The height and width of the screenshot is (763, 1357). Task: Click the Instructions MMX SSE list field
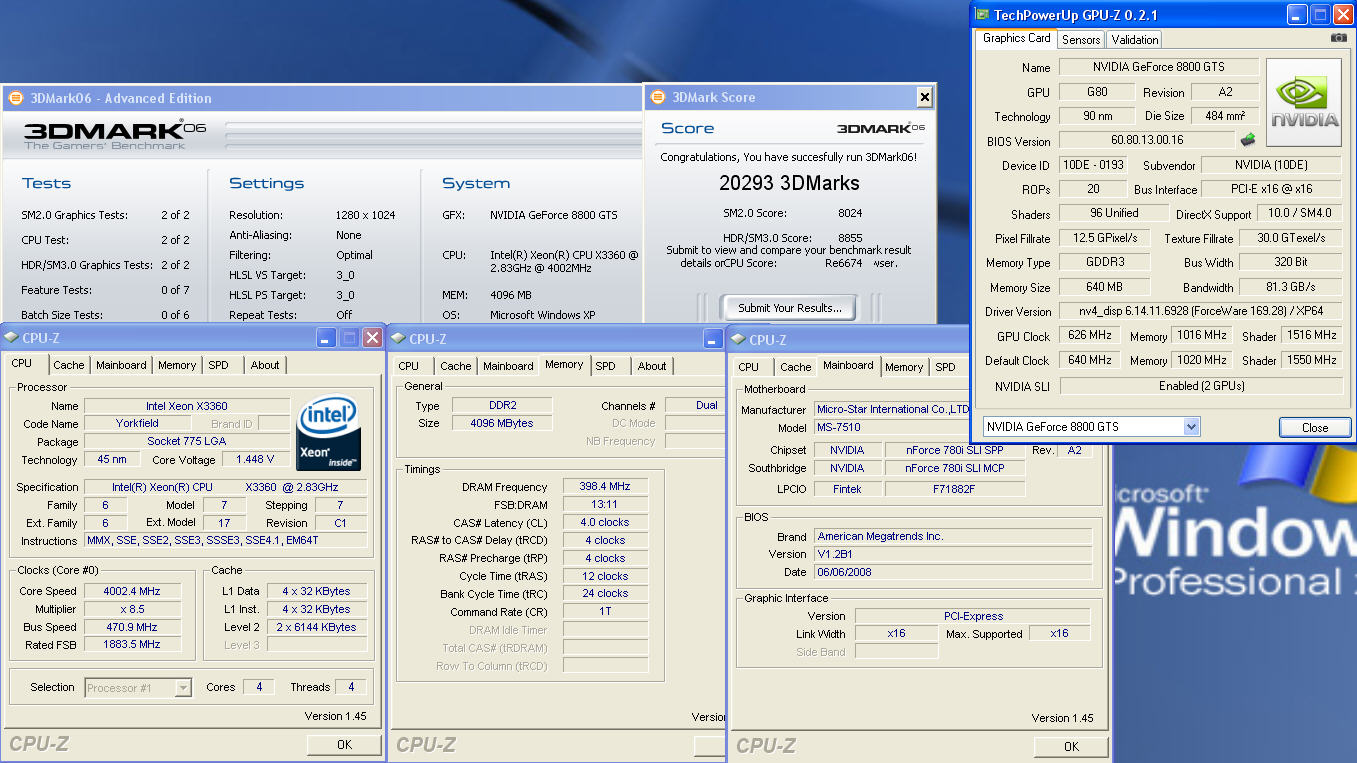[x=225, y=540]
